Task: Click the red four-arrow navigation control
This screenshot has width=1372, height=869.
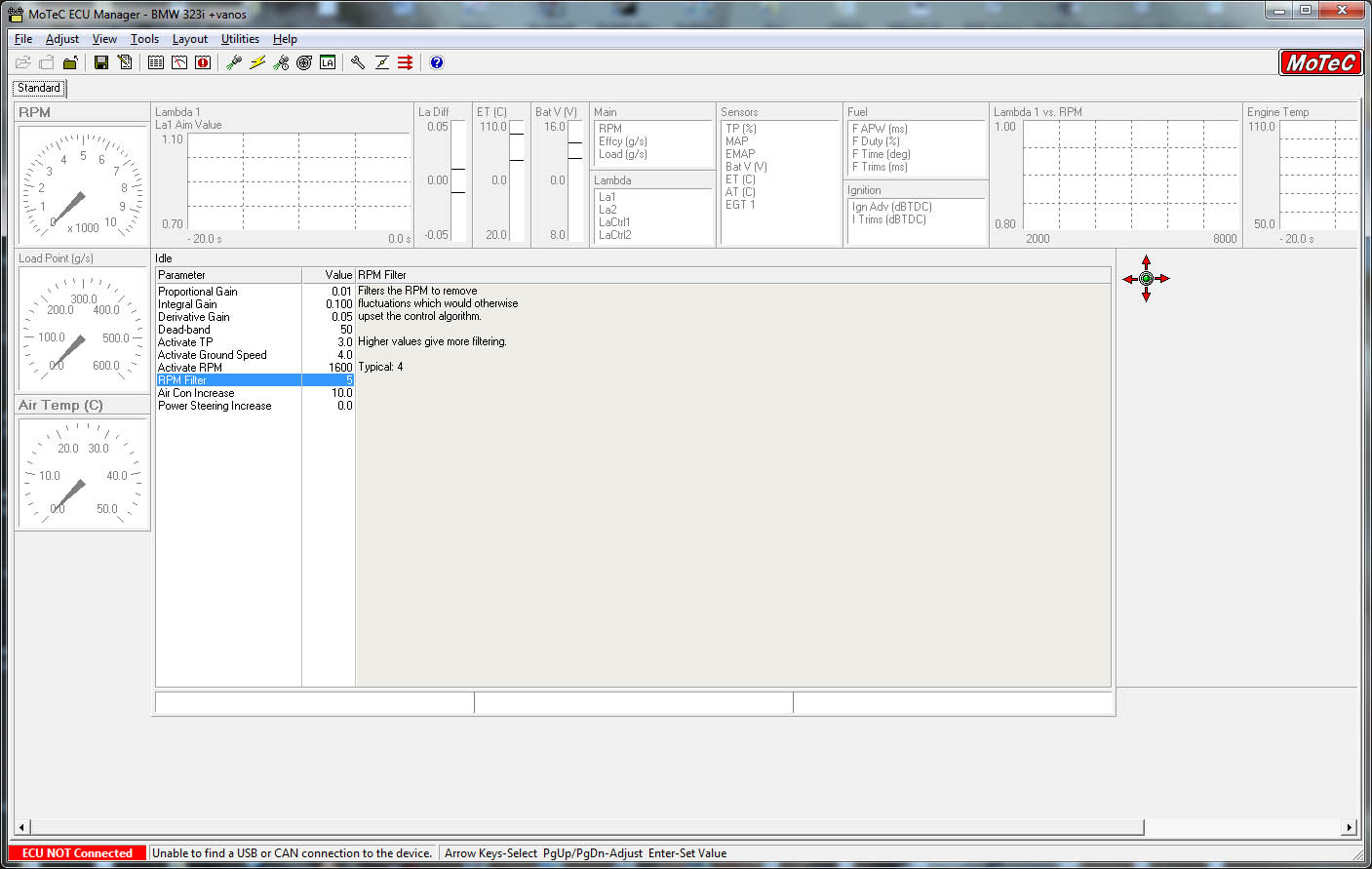Action: click(x=1146, y=279)
